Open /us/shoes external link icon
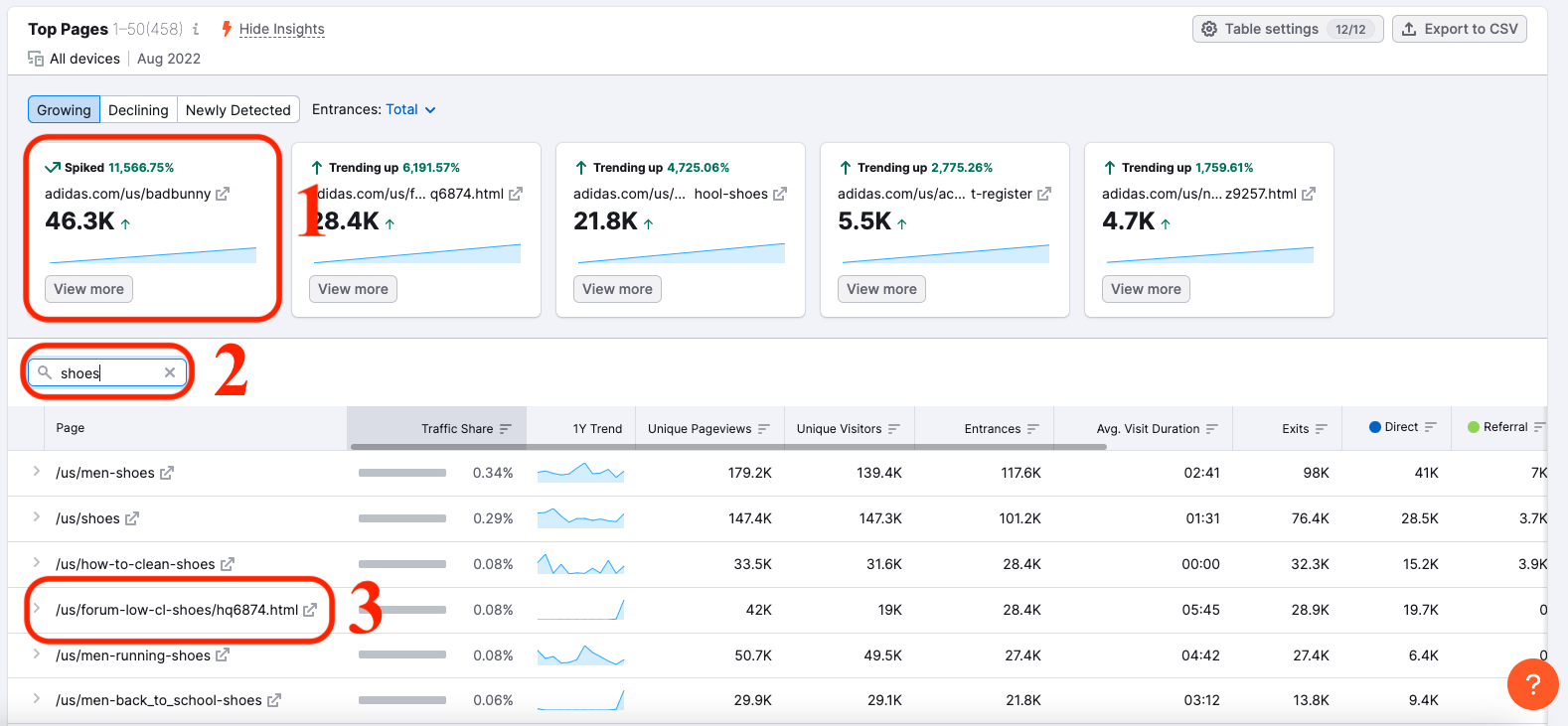The height and width of the screenshot is (726, 1568). [132, 518]
